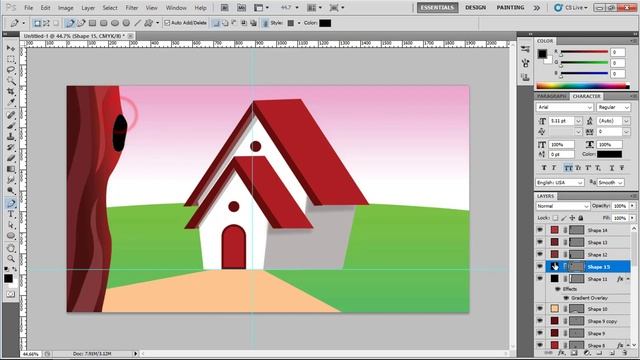Image resolution: width=640 pixels, height=360 pixels.
Task: Select the Move tool in the toolbox
Action: point(11,48)
